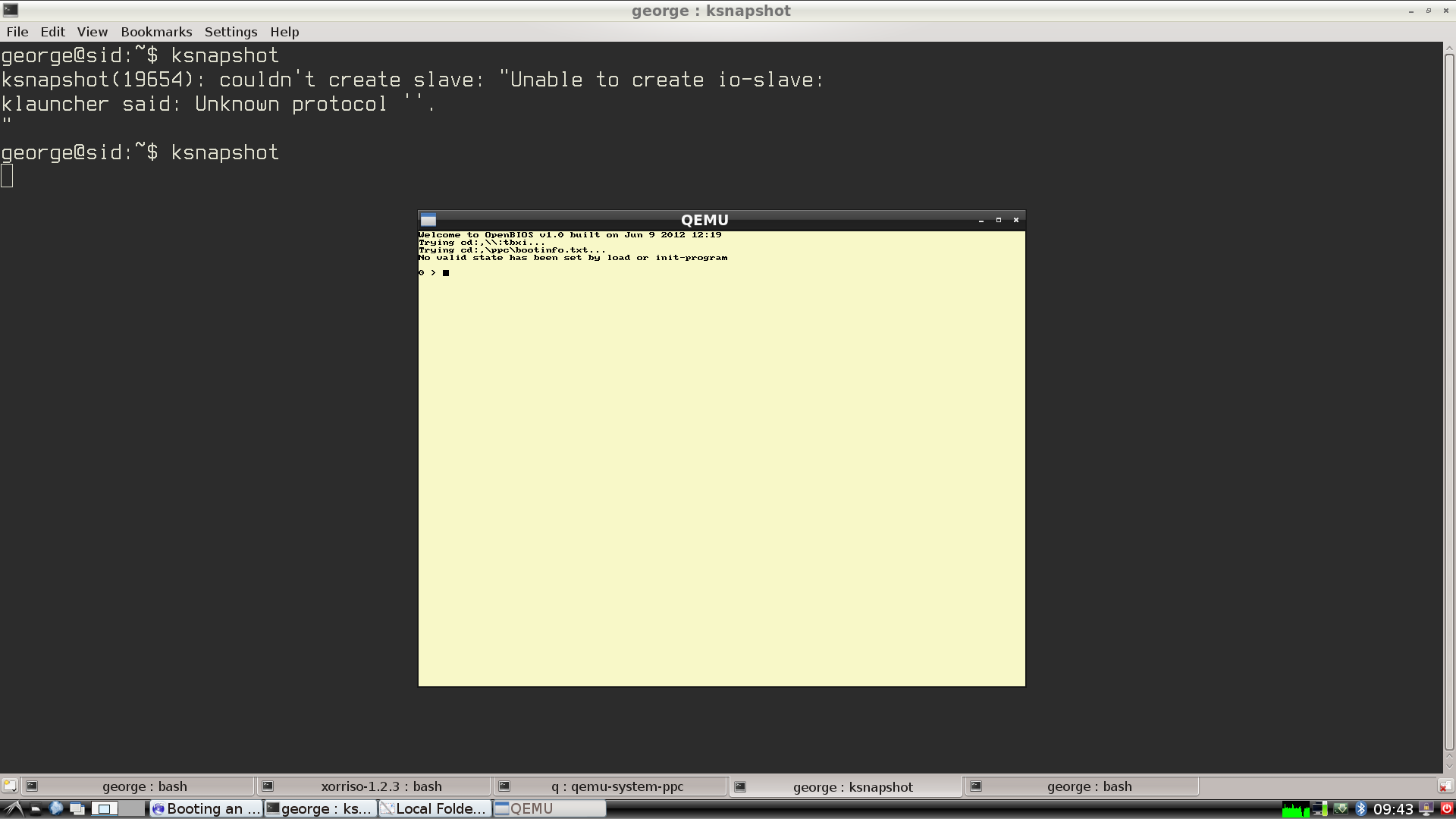The image size is (1456, 819).
Task: Activate 'Local Folde...' taskbar entry
Action: pos(435,808)
